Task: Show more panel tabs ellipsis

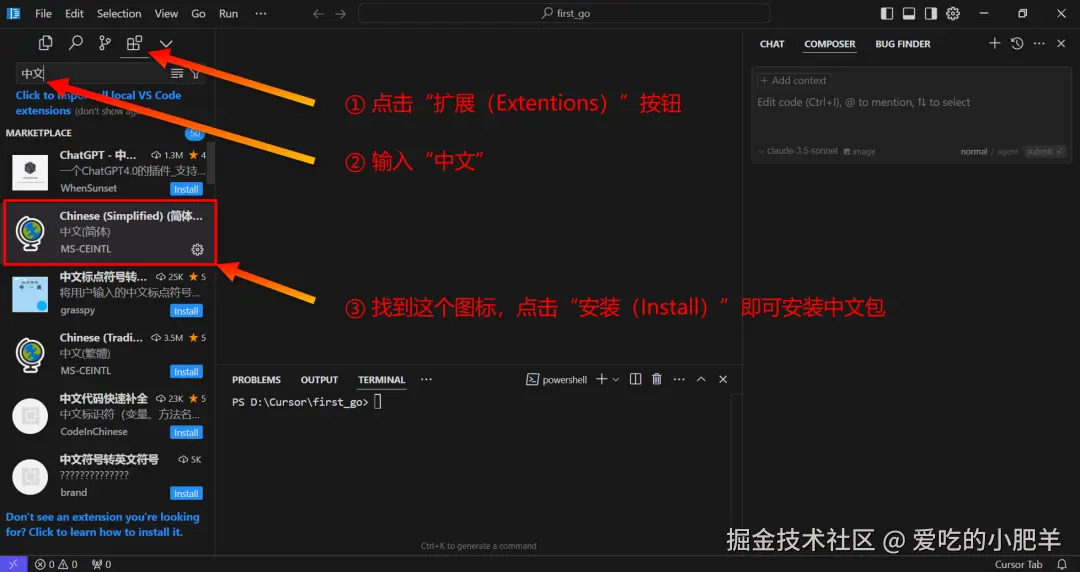Action: point(426,380)
